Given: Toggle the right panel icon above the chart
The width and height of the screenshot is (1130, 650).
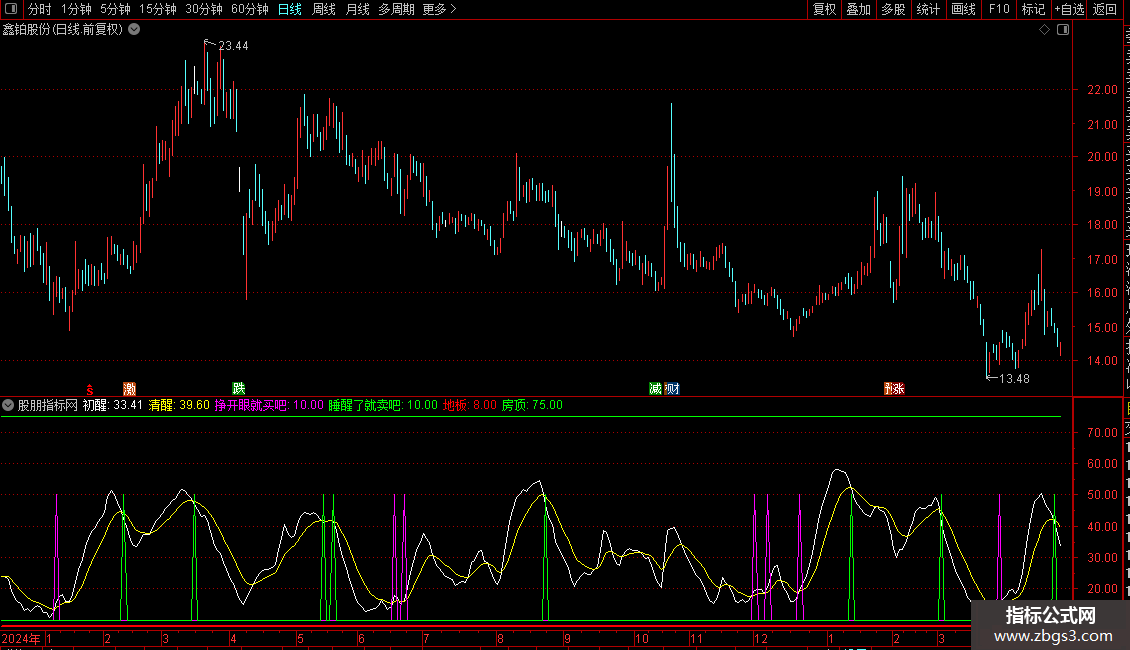Looking at the screenshot, I should (1062, 30).
